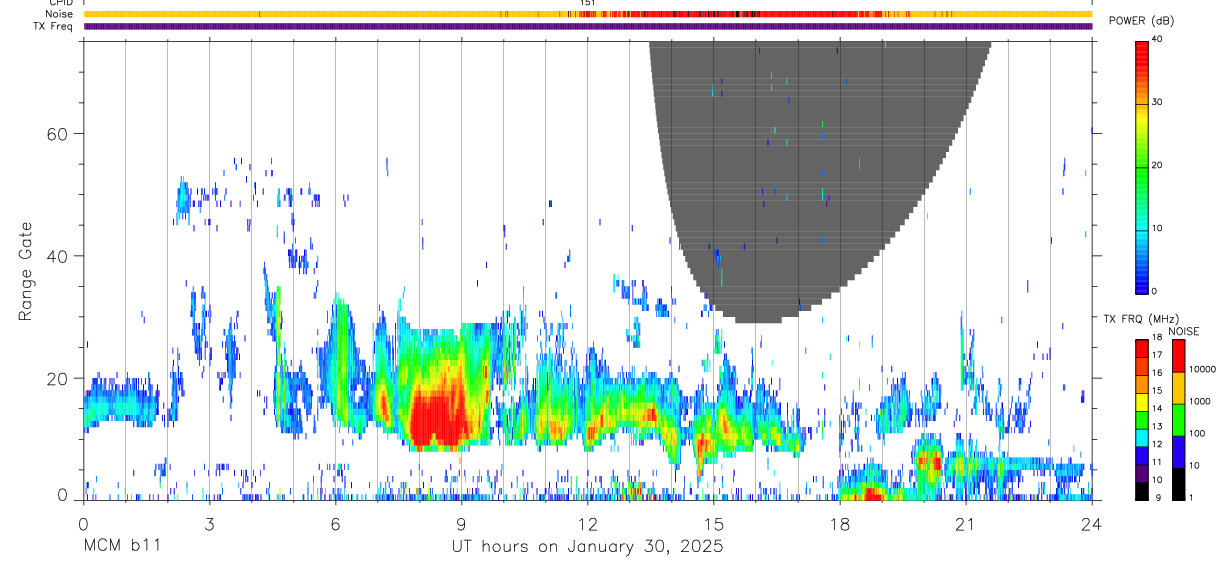Select the "18" tick on the UT hours axis

point(839,524)
